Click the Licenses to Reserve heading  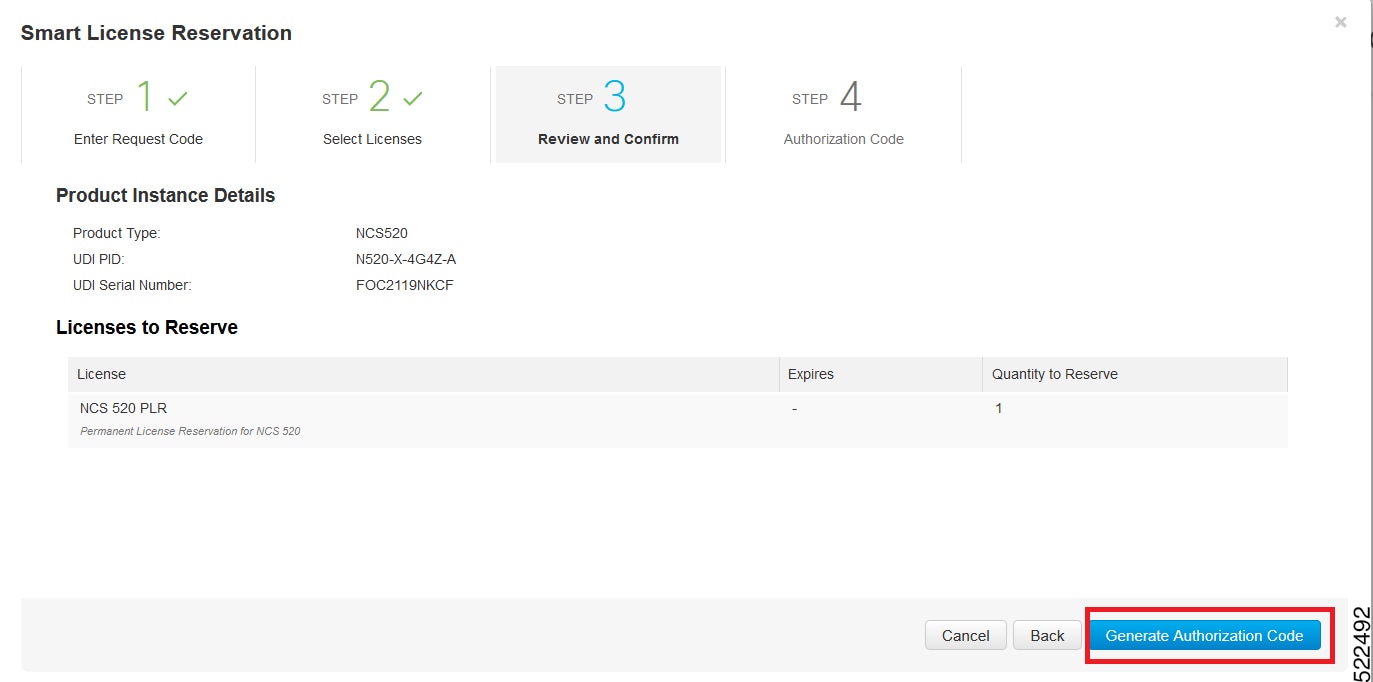pos(147,327)
